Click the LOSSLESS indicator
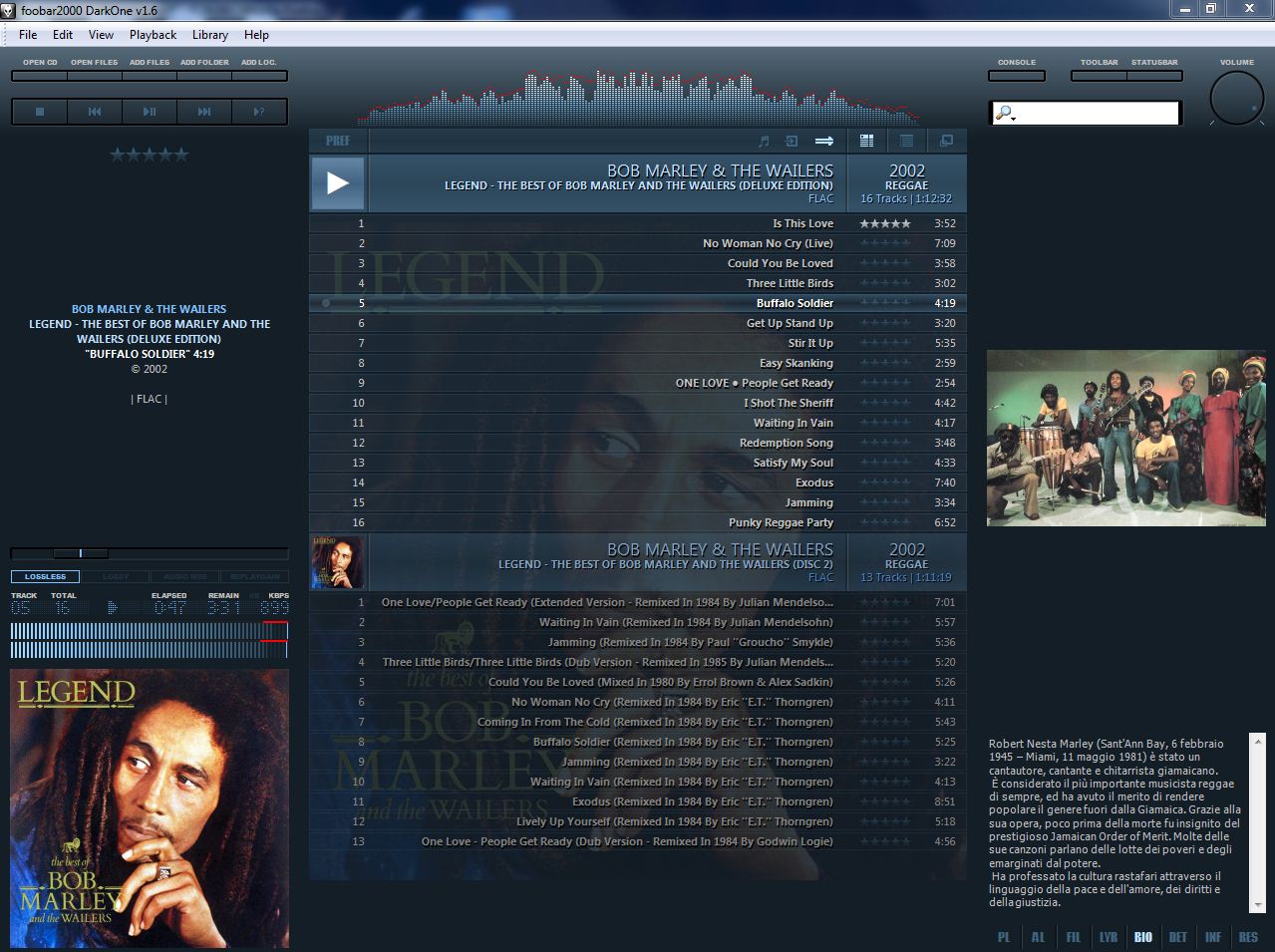The image size is (1275, 952). [x=45, y=576]
